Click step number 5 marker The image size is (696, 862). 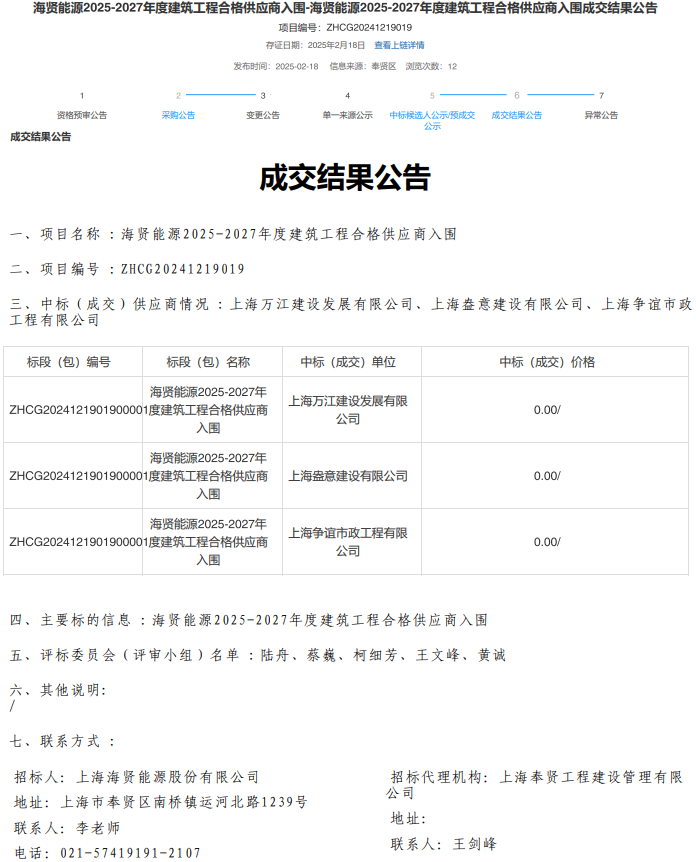[x=432, y=95]
